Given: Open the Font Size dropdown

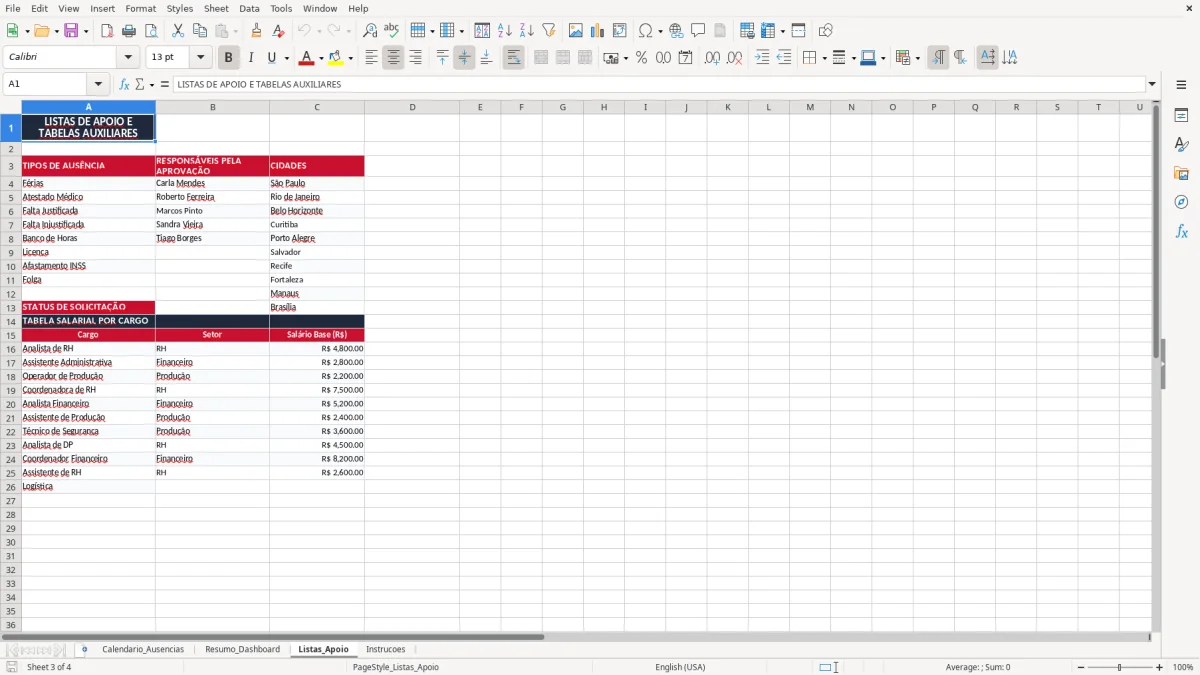Looking at the screenshot, I should tap(200, 58).
